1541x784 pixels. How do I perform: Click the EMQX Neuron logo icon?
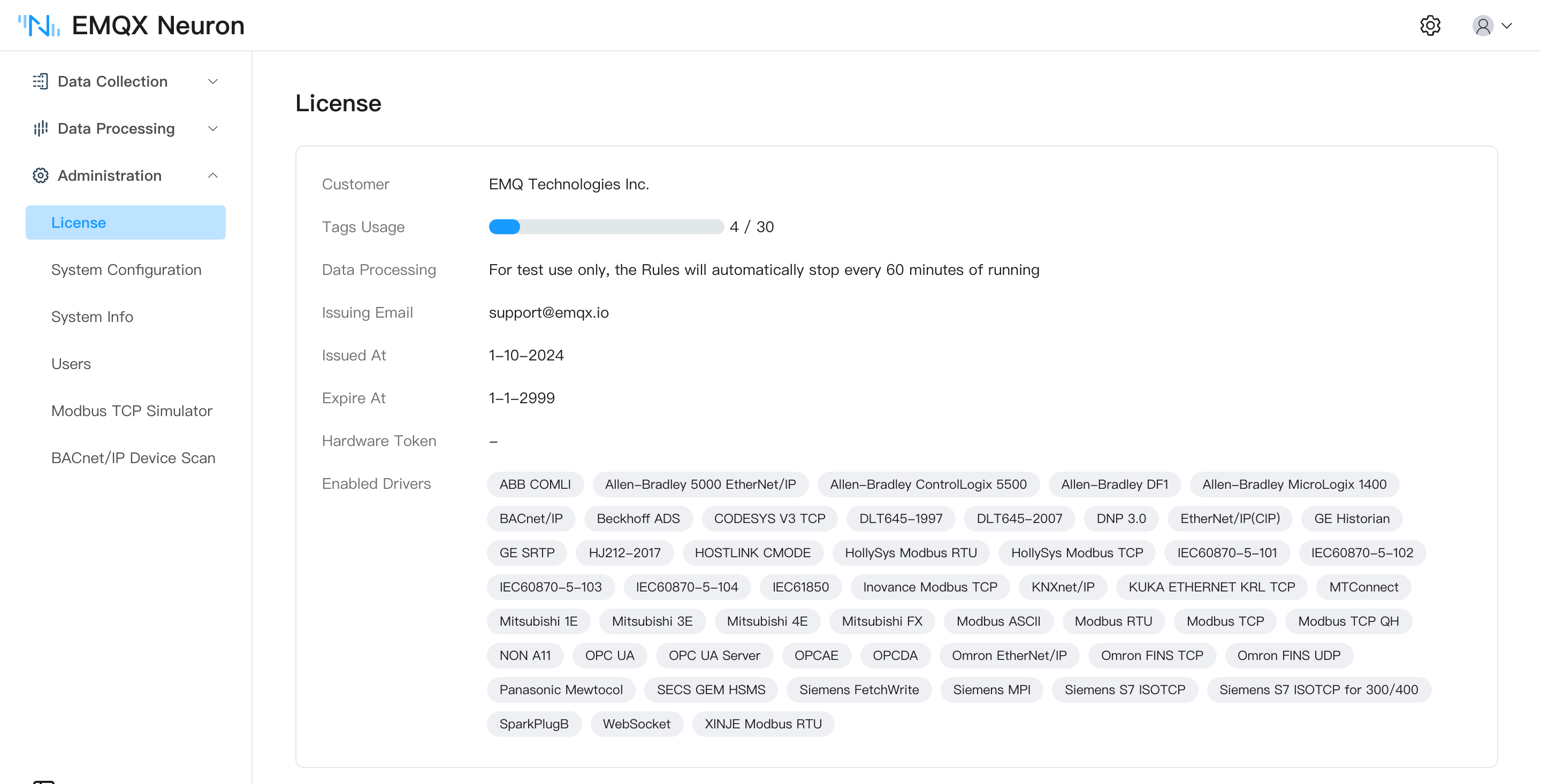(x=39, y=26)
